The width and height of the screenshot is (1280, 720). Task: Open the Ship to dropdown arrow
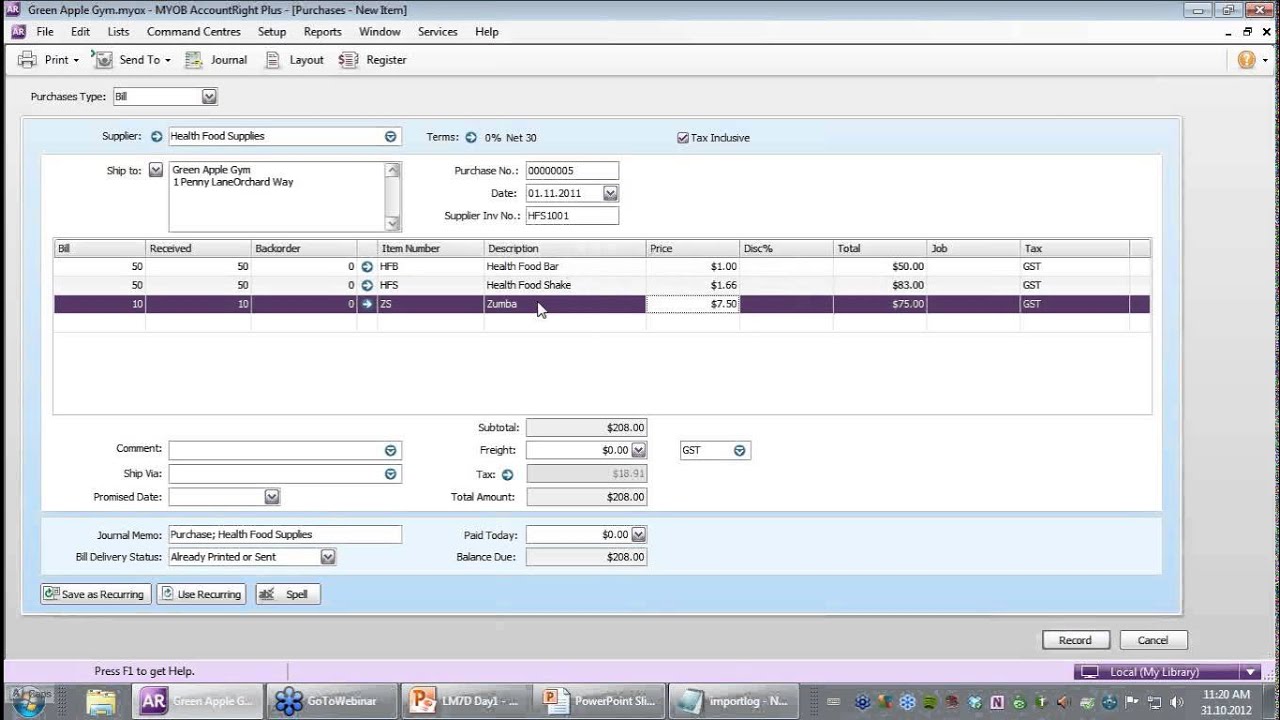click(155, 170)
